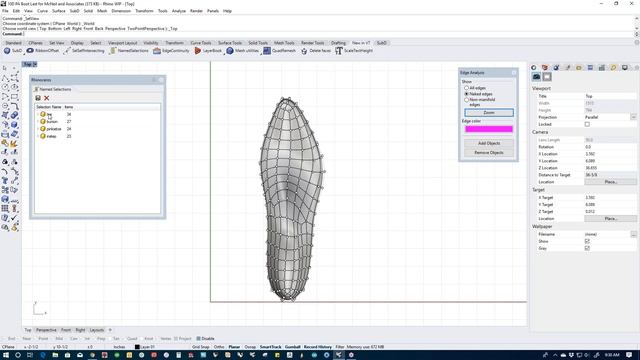Select the viewport camera properties icon
Viewport: 640px width, 360px height.
(536, 77)
